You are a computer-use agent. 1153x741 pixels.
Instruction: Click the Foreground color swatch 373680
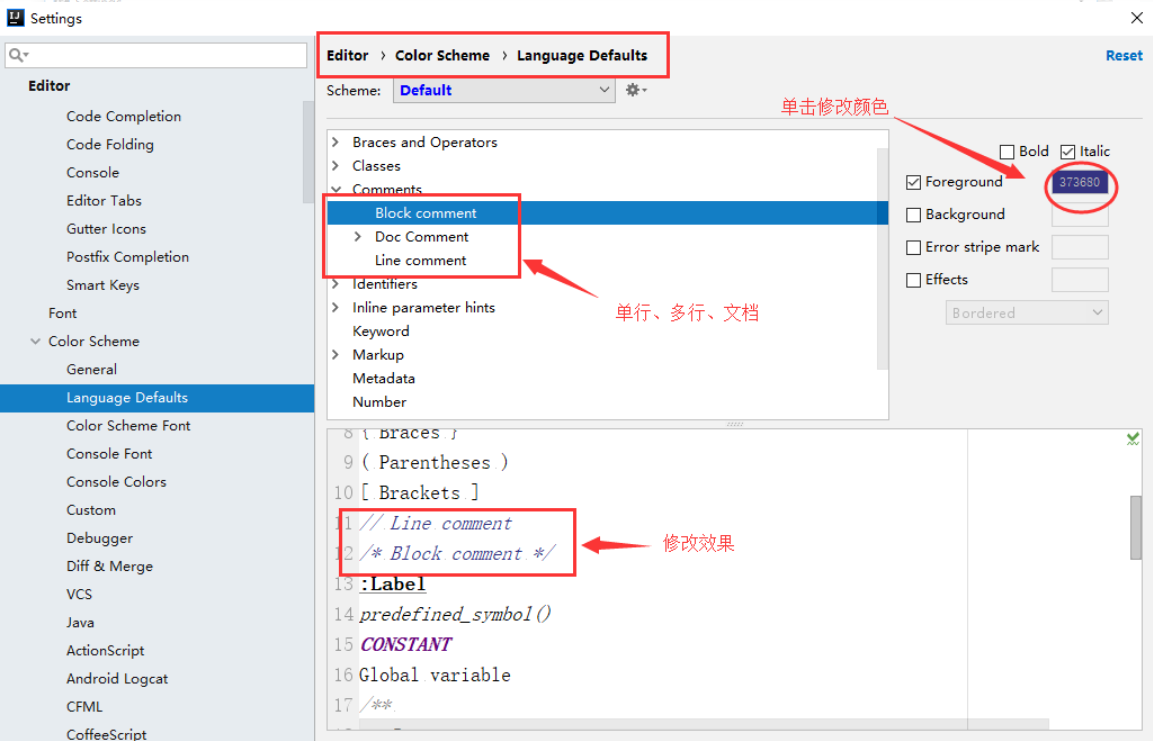point(1079,182)
